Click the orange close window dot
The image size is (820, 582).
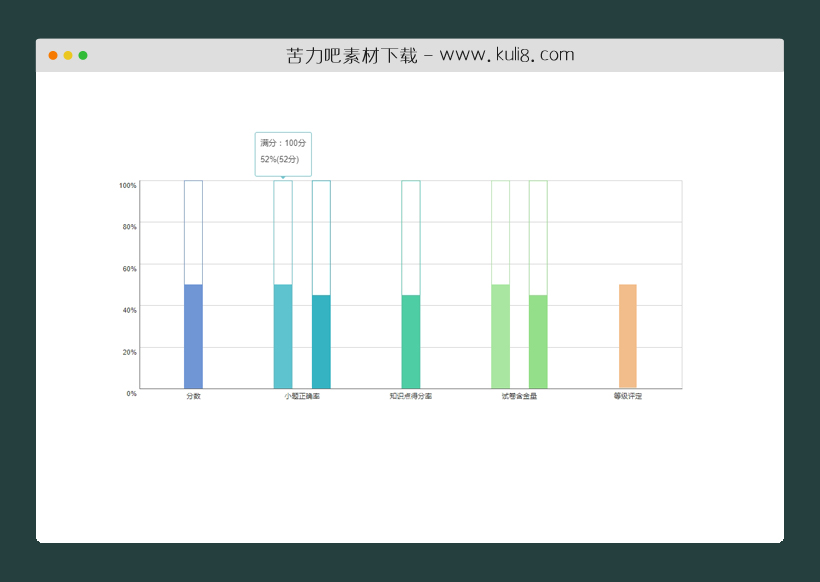53,55
